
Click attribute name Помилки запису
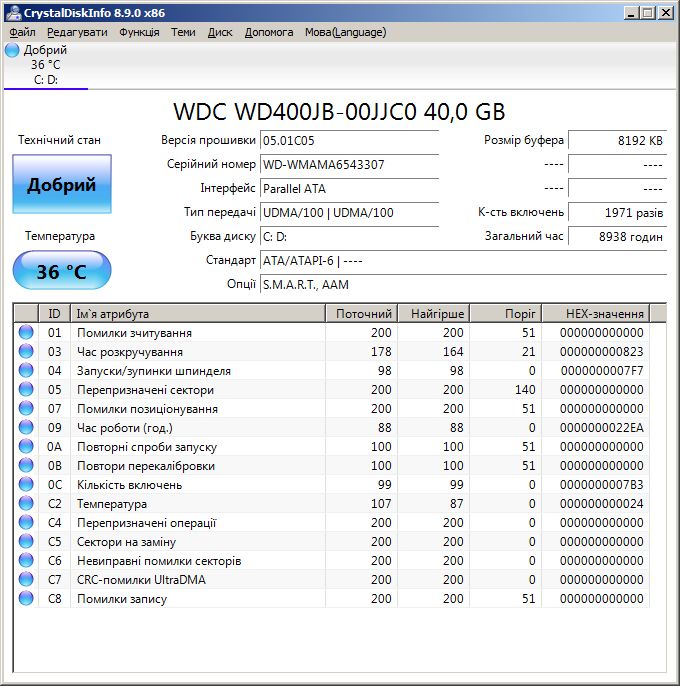click(122, 599)
